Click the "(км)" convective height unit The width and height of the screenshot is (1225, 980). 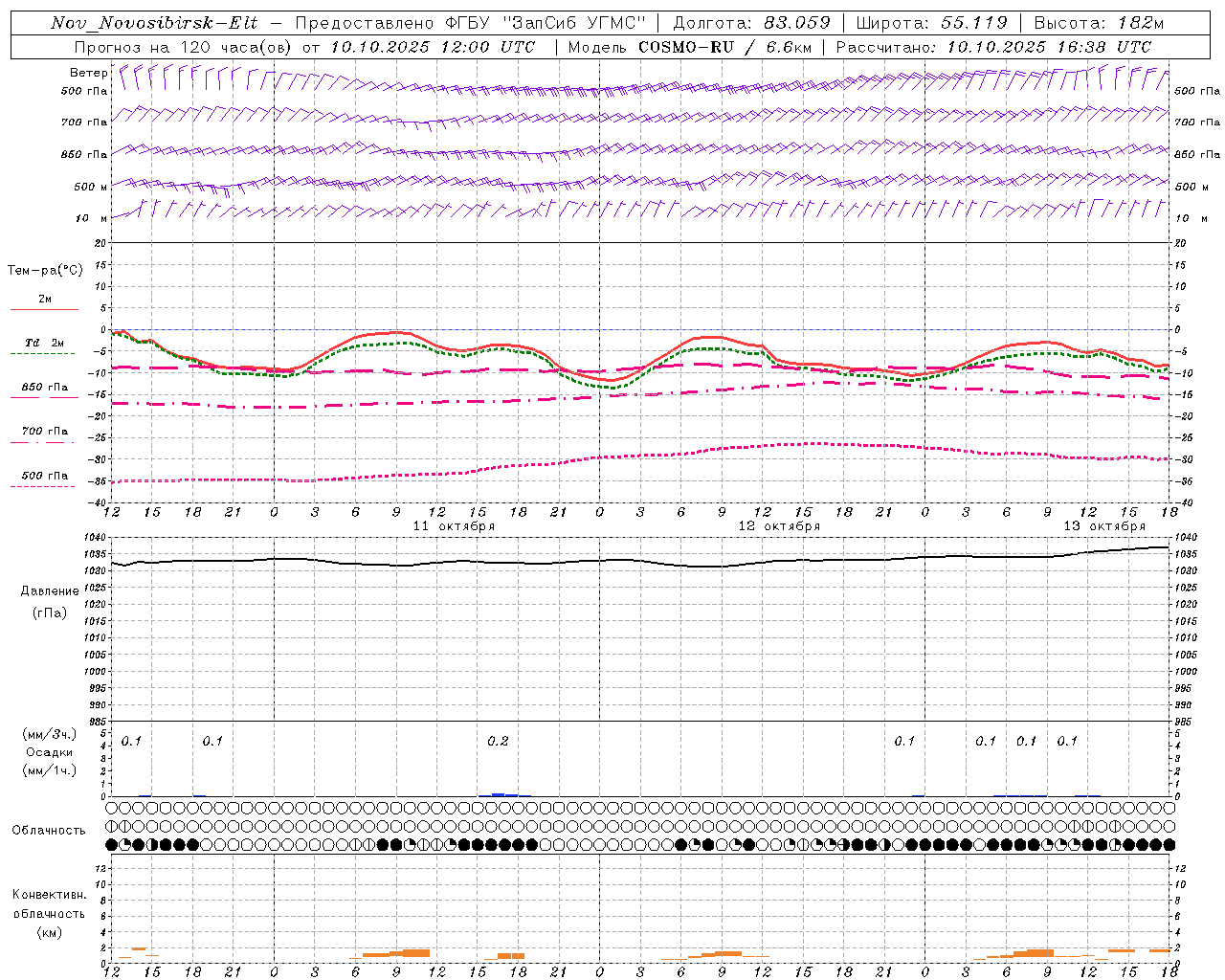pos(50,932)
